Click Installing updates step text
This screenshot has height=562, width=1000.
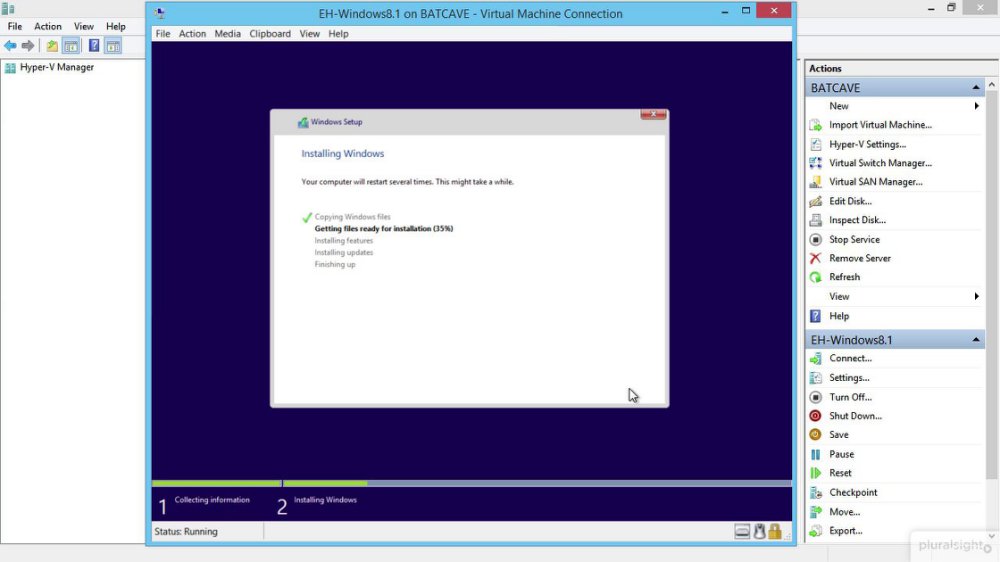click(x=343, y=253)
